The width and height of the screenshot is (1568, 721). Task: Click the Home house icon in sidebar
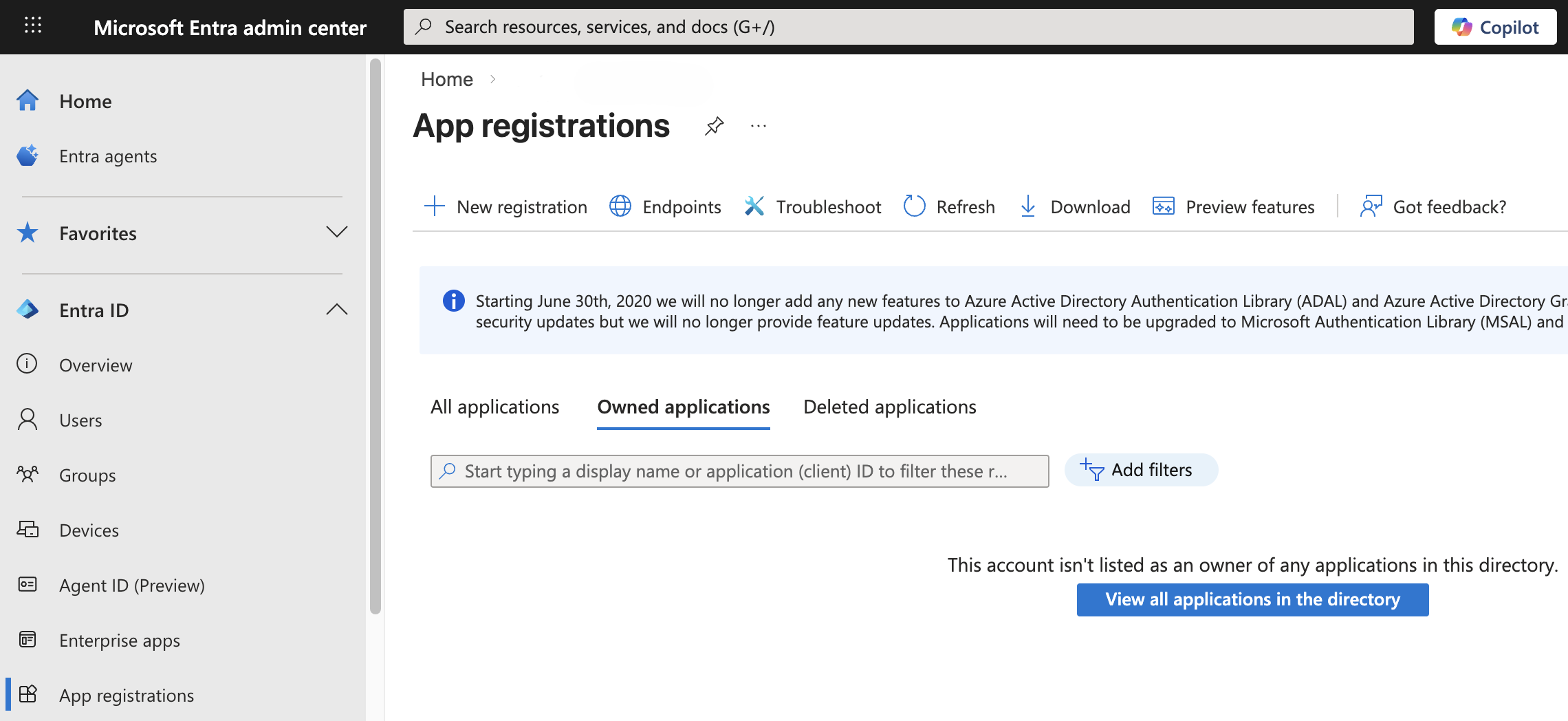(28, 100)
